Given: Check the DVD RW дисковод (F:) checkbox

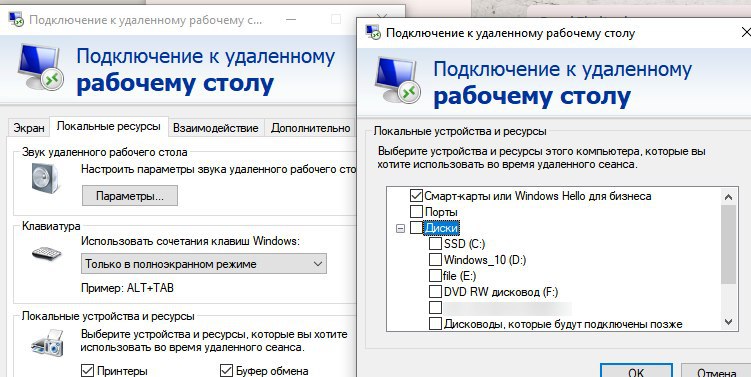Looking at the screenshot, I should click(435, 291).
